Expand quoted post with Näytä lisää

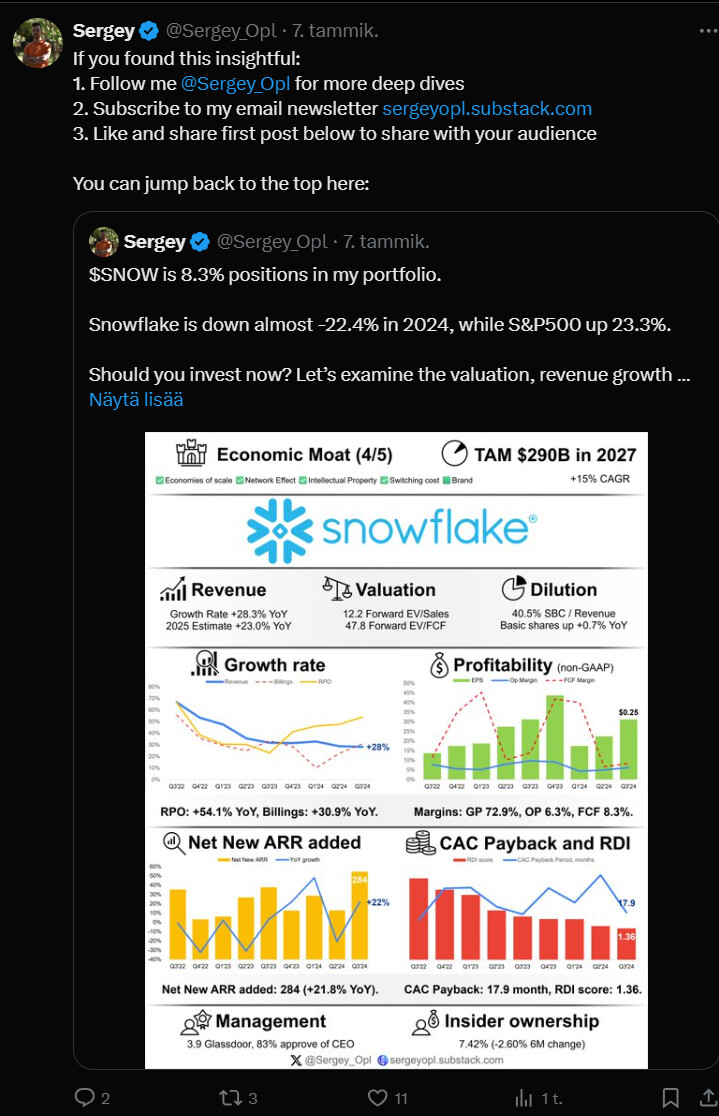[136, 400]
